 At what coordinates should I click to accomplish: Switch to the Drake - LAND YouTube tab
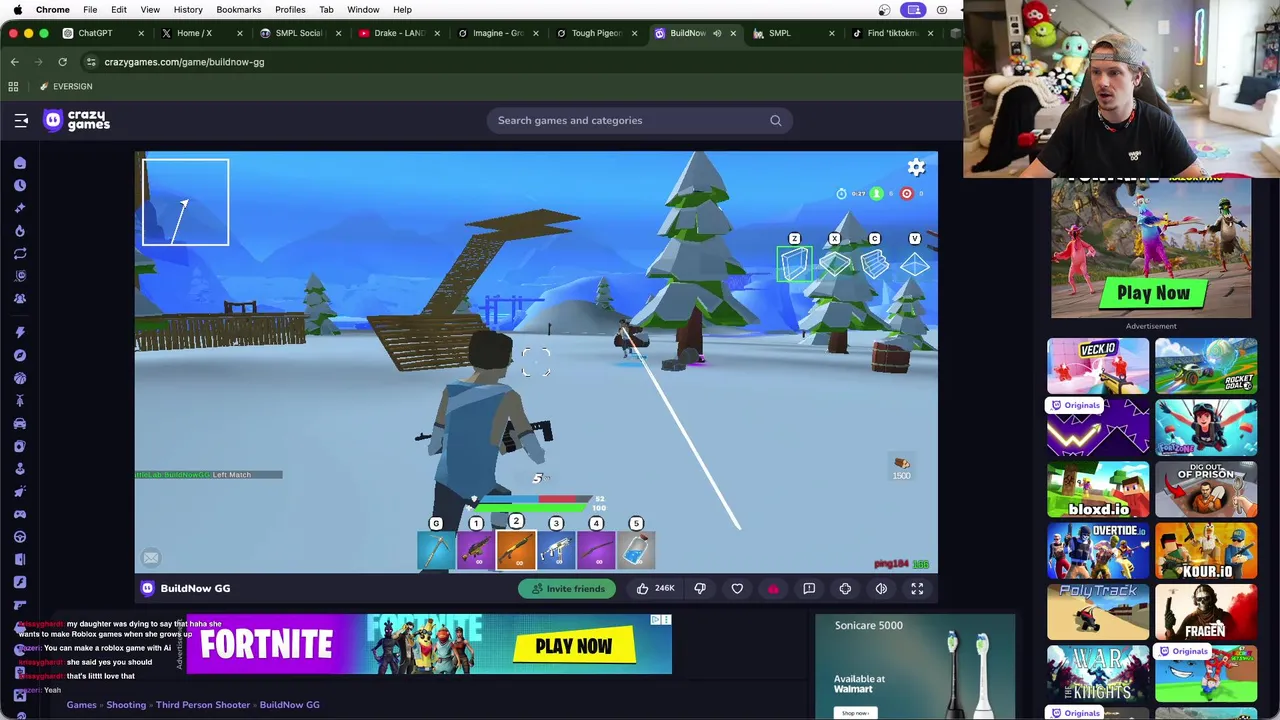tap(397, 33)
